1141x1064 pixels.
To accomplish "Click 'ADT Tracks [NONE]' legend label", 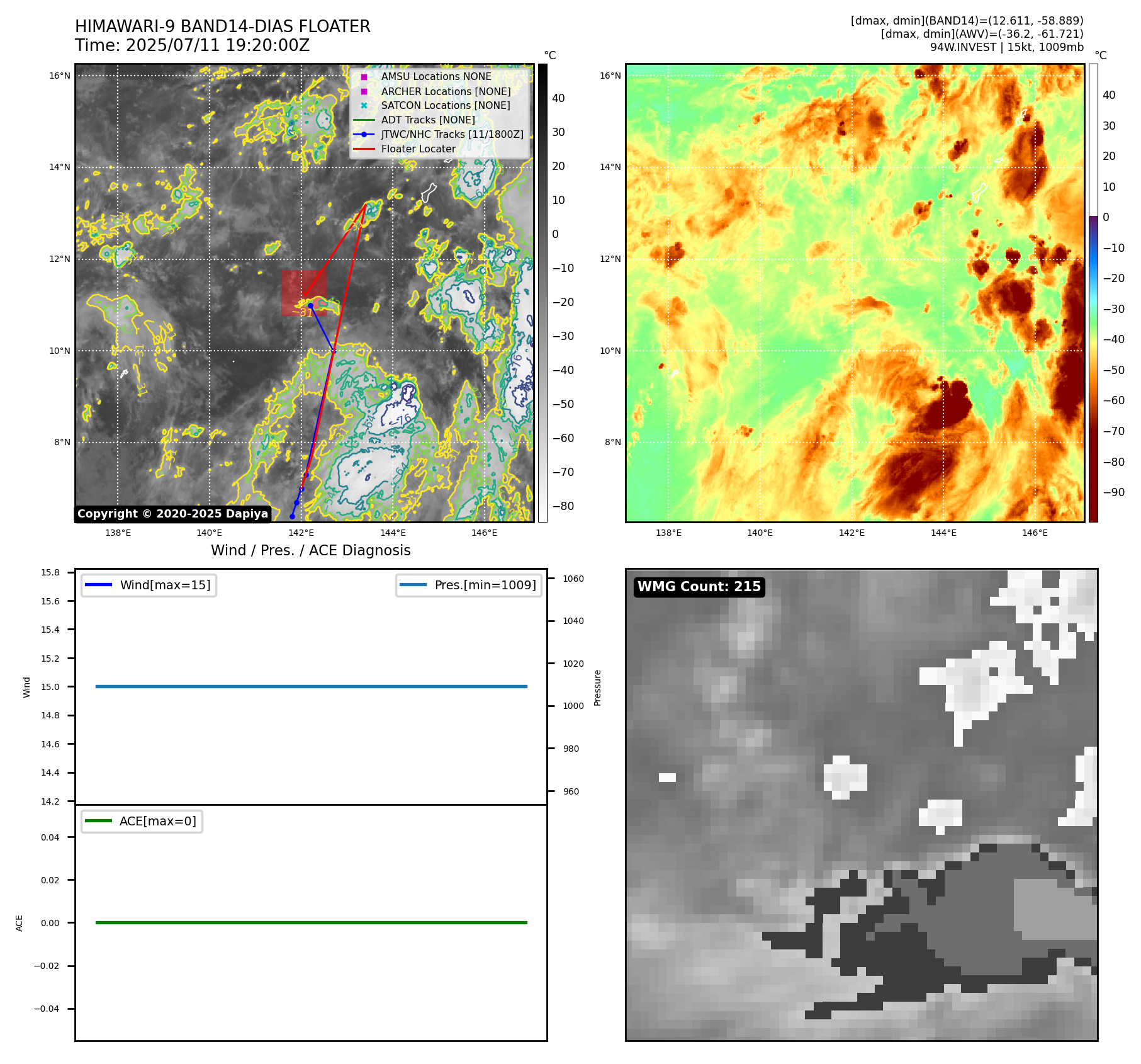I will tap(428, 120).
